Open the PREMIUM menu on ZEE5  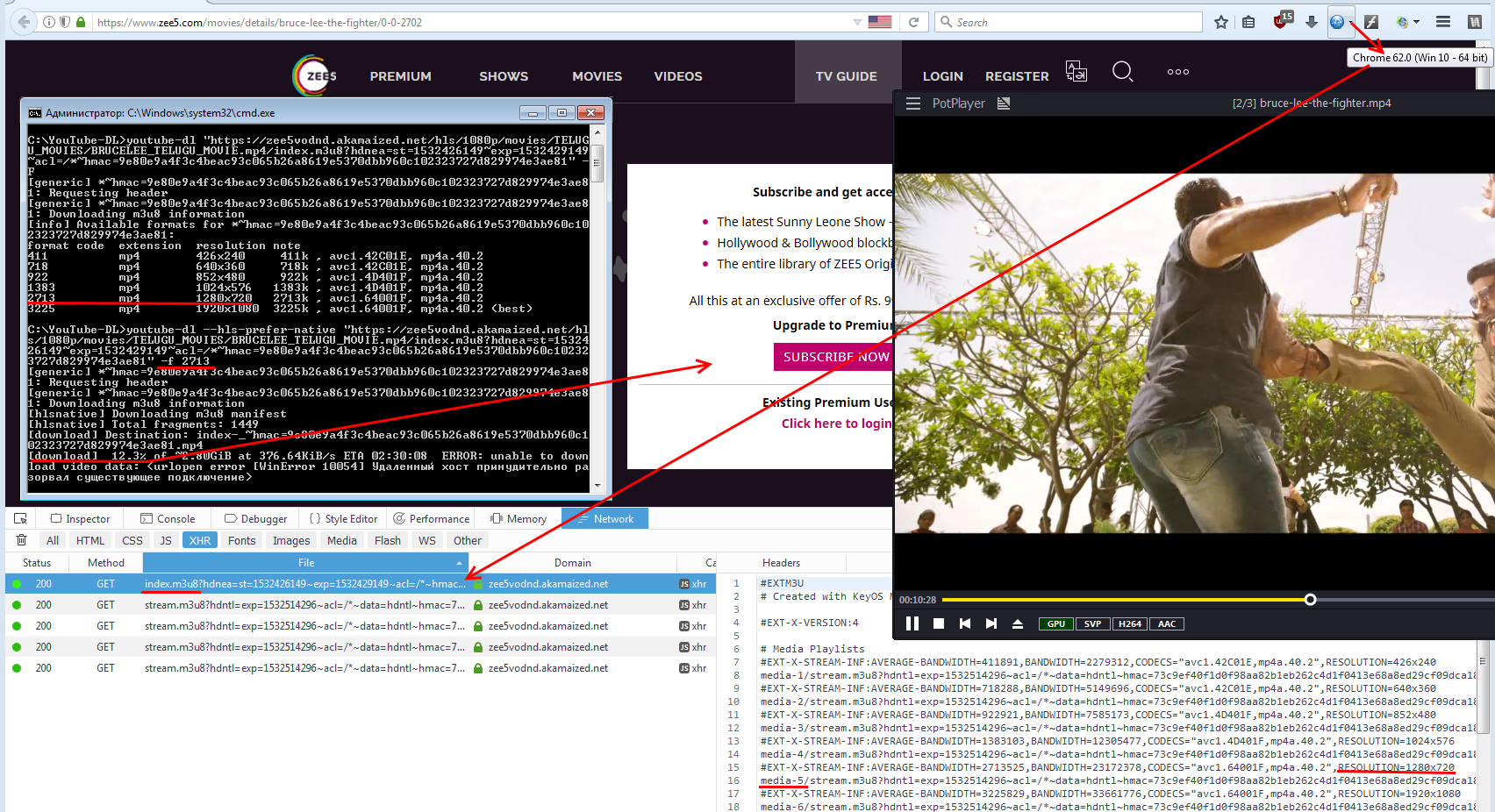401,76
